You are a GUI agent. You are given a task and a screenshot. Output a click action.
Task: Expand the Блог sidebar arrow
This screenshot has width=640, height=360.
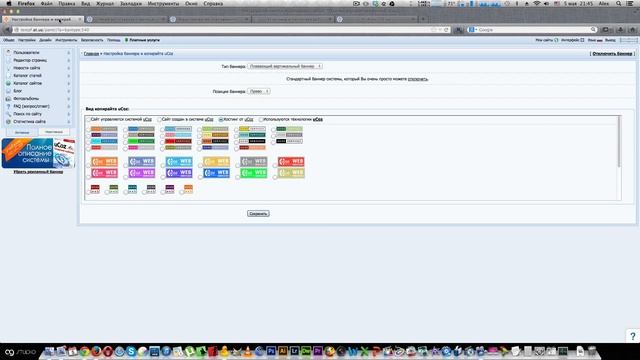[x=69, y=91]
